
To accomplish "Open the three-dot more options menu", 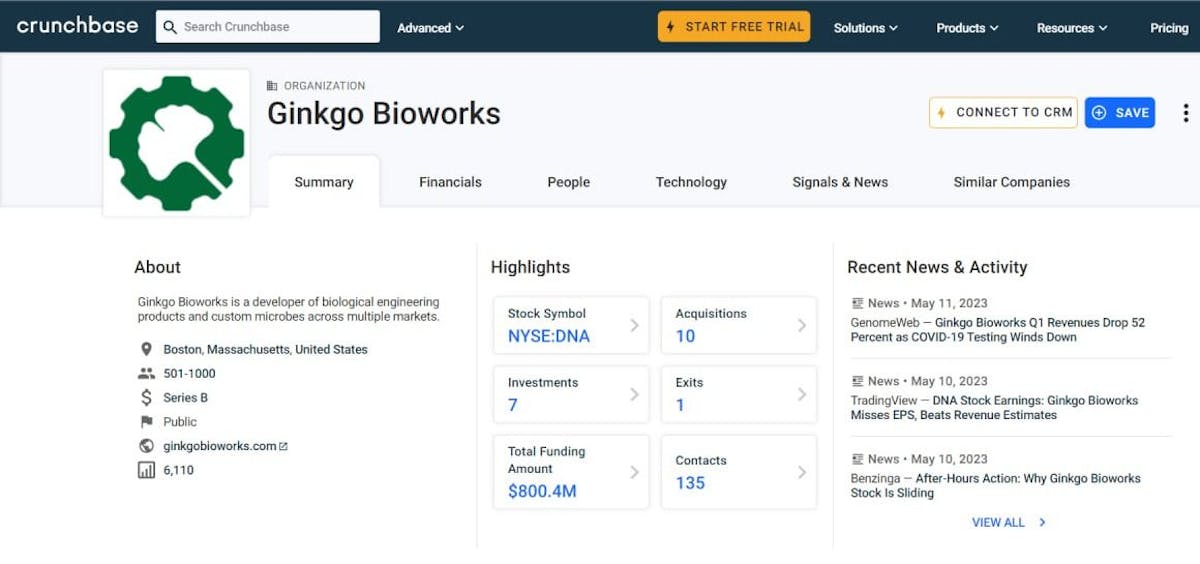I will point(1186,113).
